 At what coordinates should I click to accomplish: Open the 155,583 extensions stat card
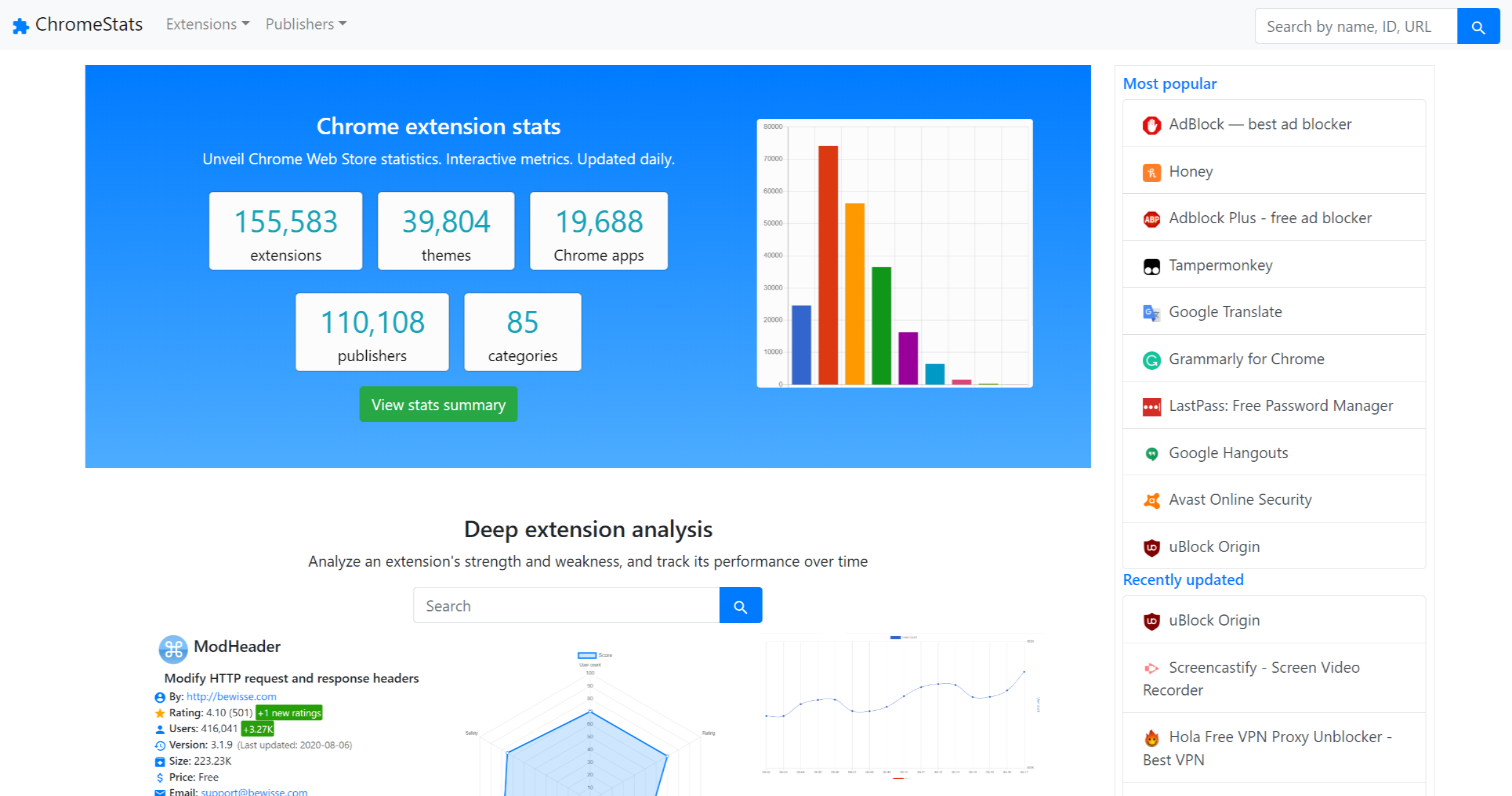pos(286,231)
